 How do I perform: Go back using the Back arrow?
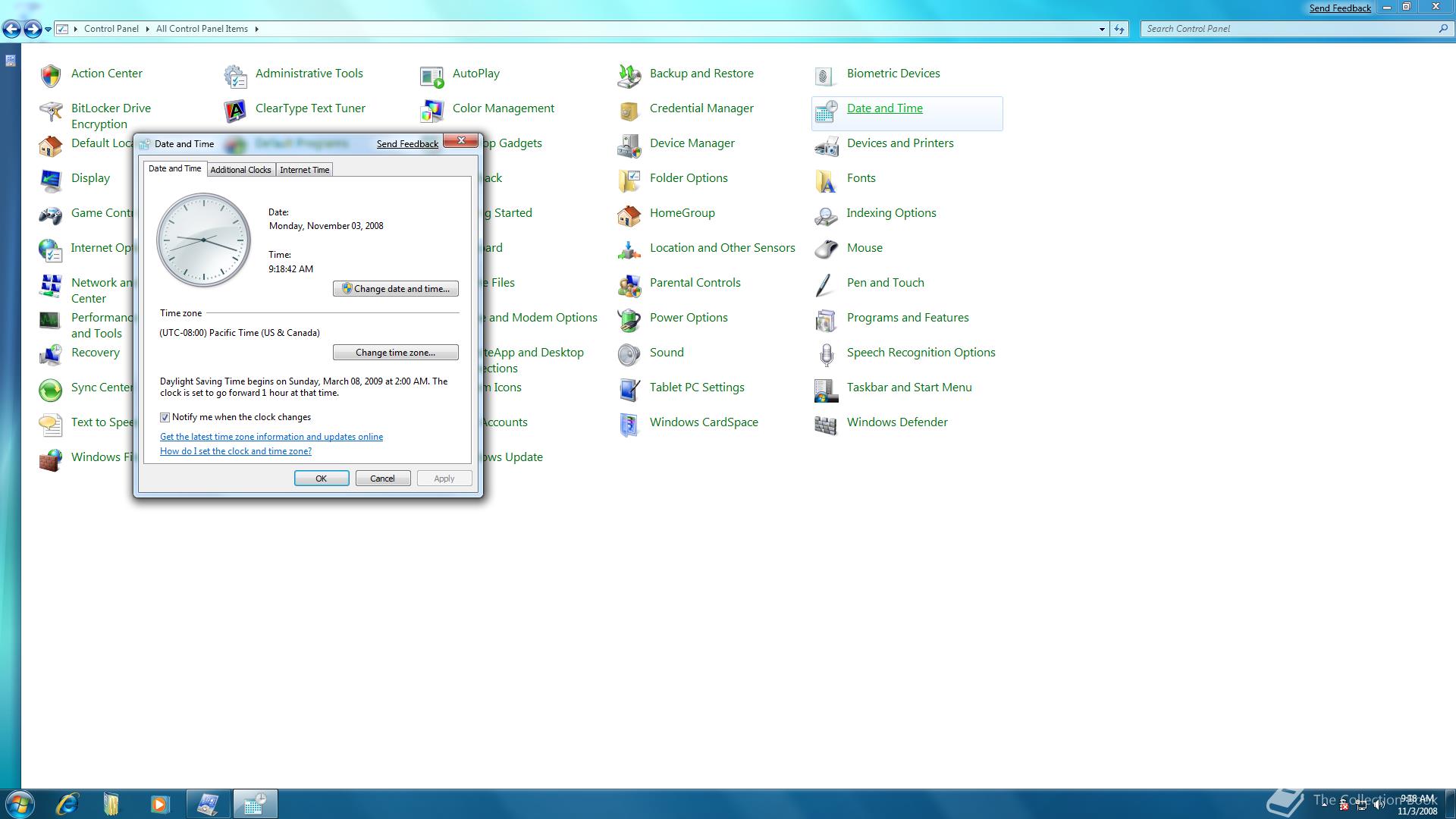pyautogui.click(x=12, y=29)
